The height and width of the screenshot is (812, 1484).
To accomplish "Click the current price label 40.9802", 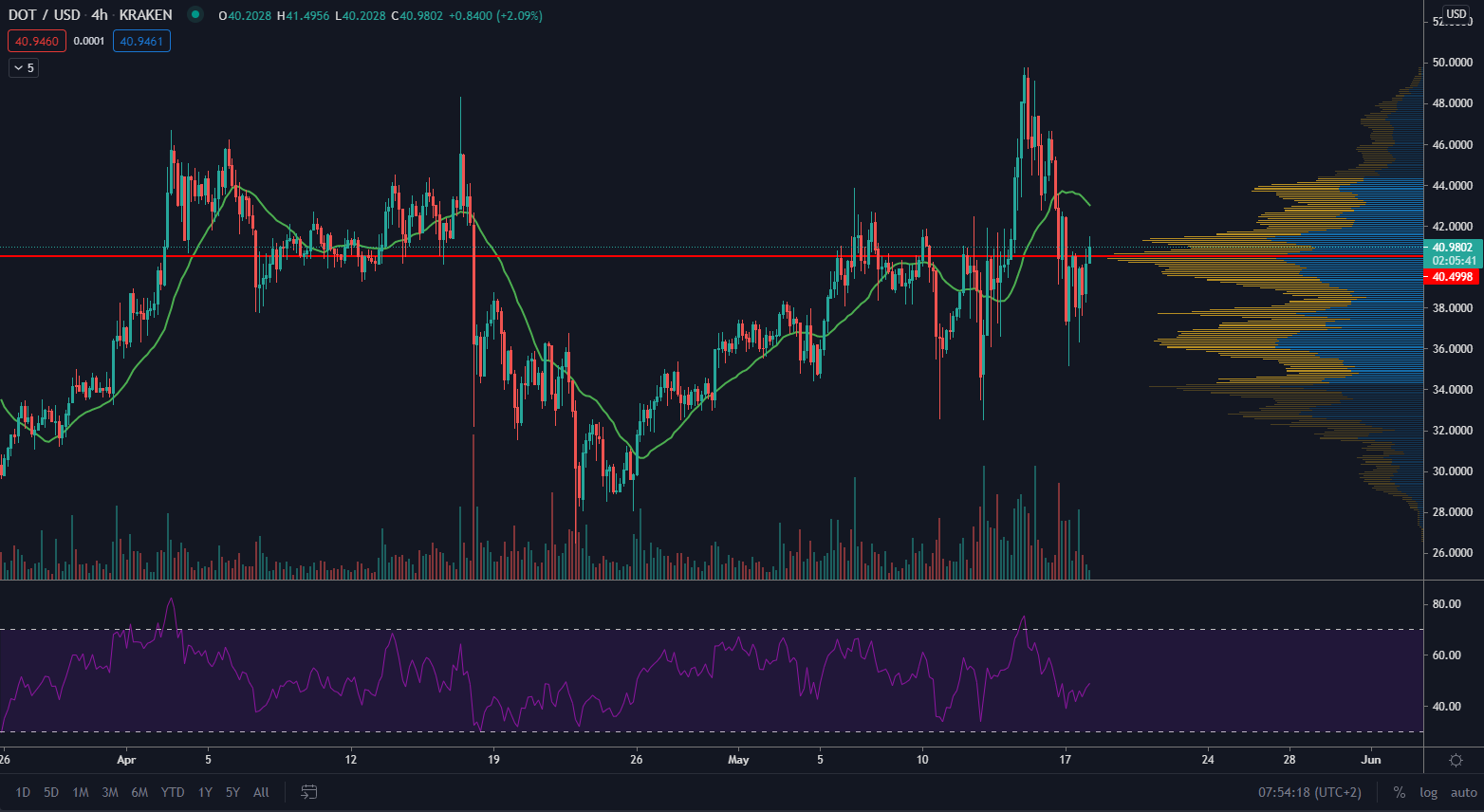I will [1453, 248].
